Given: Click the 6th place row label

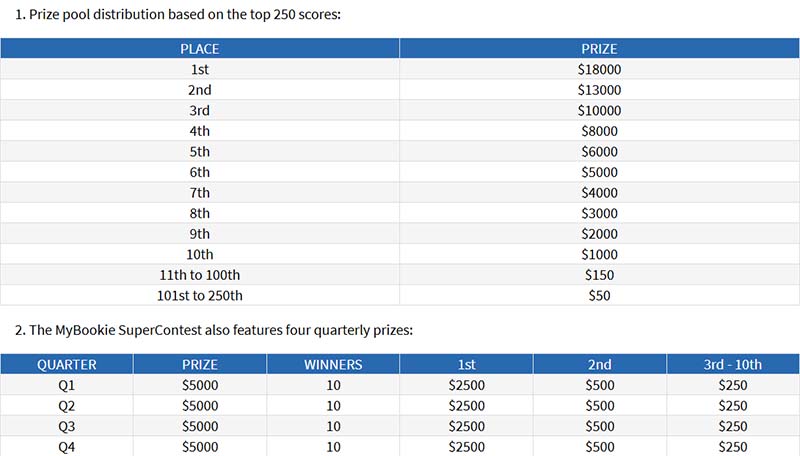Looking at the screenshot, I should (199, 172).
